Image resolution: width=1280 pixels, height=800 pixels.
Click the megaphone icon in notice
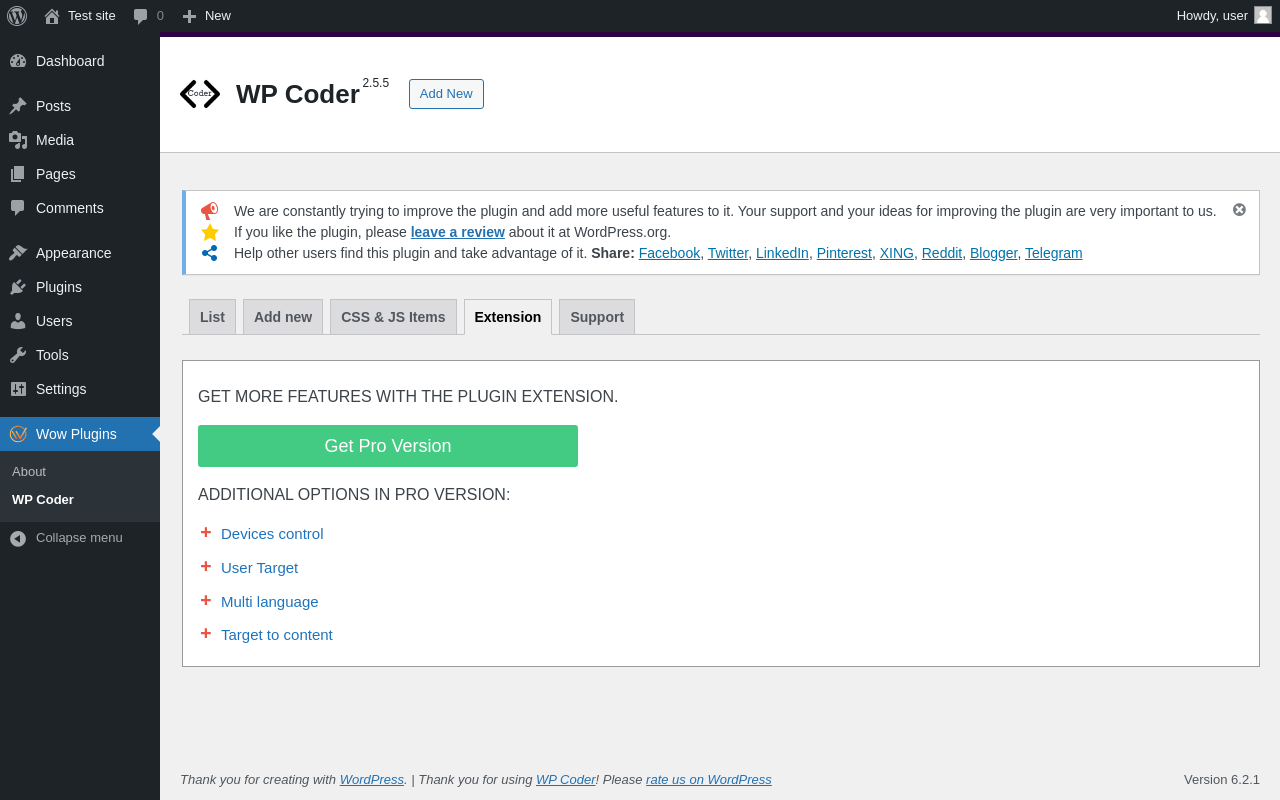209,211
